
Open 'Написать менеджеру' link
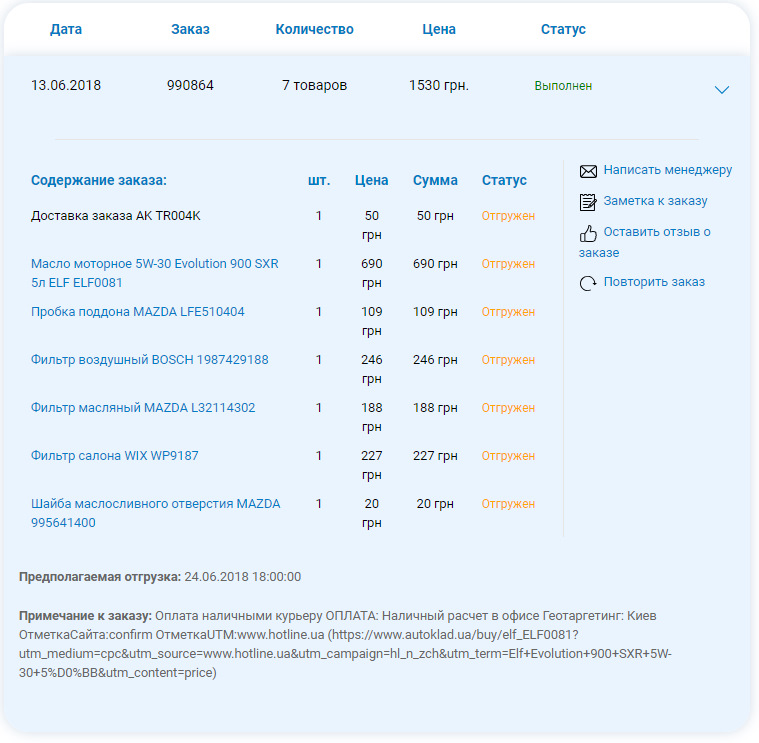click(x=668, y=170)
